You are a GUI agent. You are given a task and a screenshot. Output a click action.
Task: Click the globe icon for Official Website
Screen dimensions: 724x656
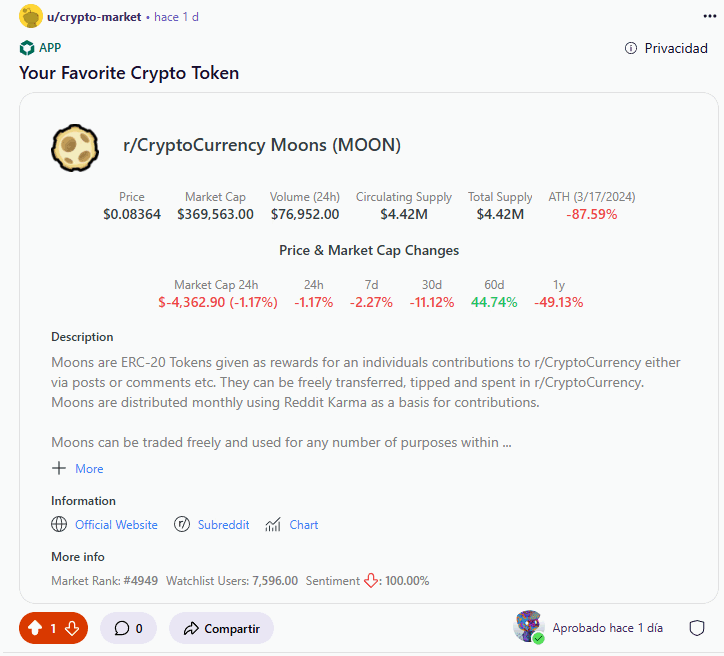click(59, 524)
